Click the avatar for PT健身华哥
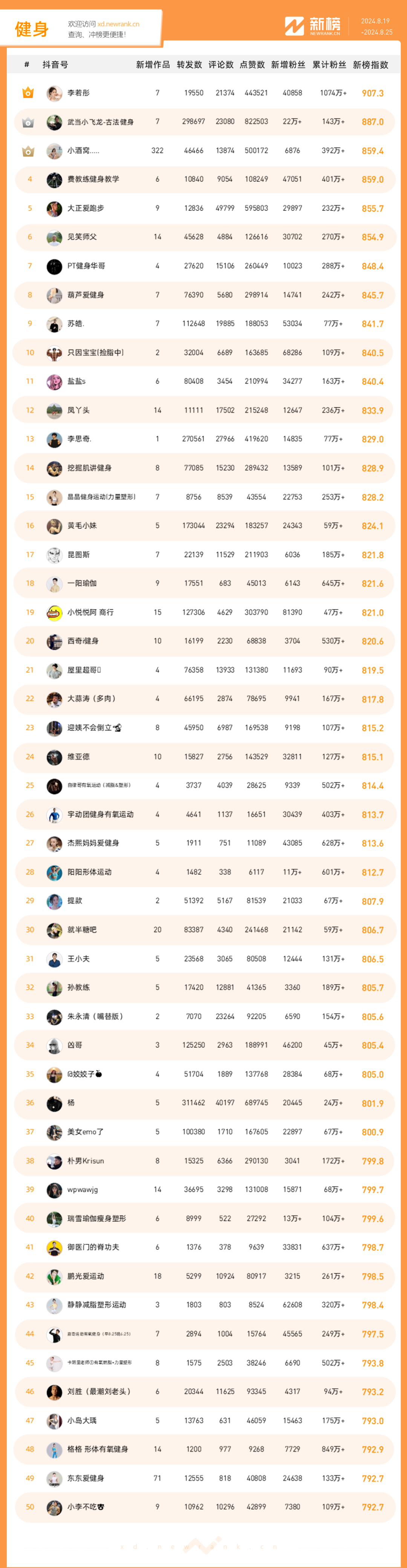Screen dimensions: 407x1568 54,266
